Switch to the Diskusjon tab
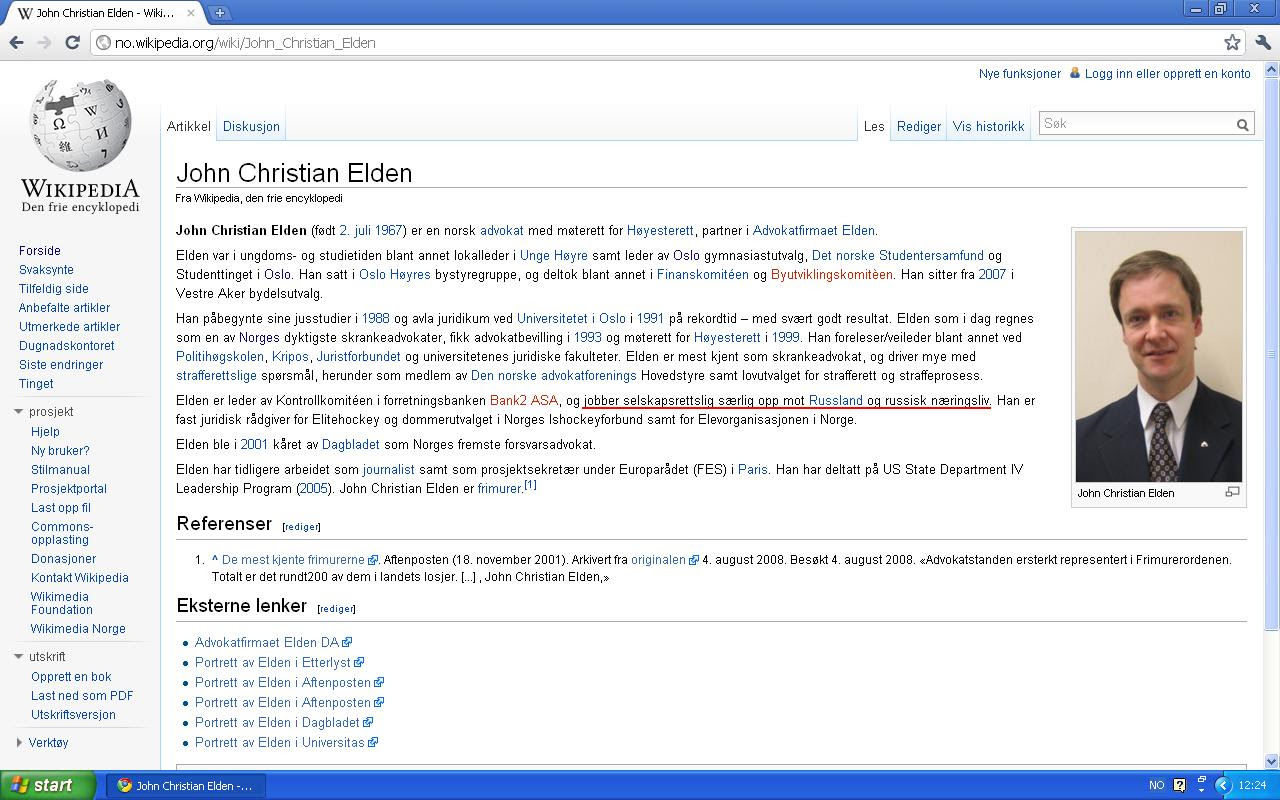The image size is (1280, 800). tap(251, 127)
